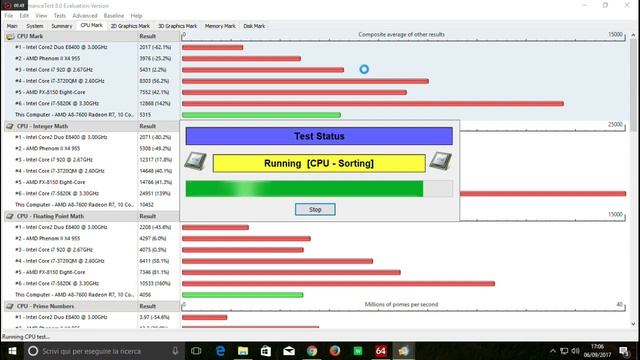Screen dimensions: 640x360
Task: Click the CPU - Floating Point Math section icon
Action: tap(10, 216)
